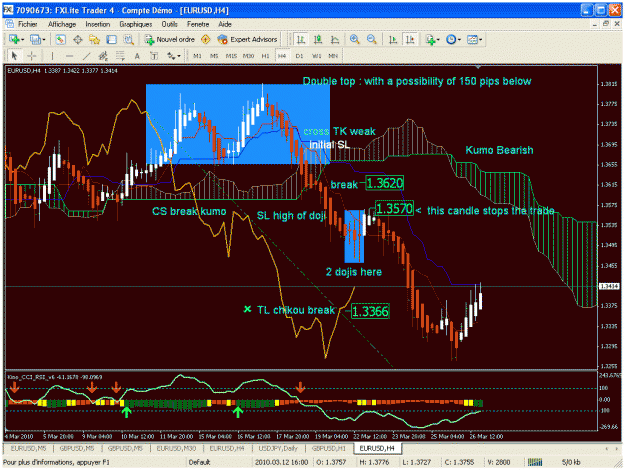Select the Crosshair tool
The image size is (625, 470).
click(31, 56)
